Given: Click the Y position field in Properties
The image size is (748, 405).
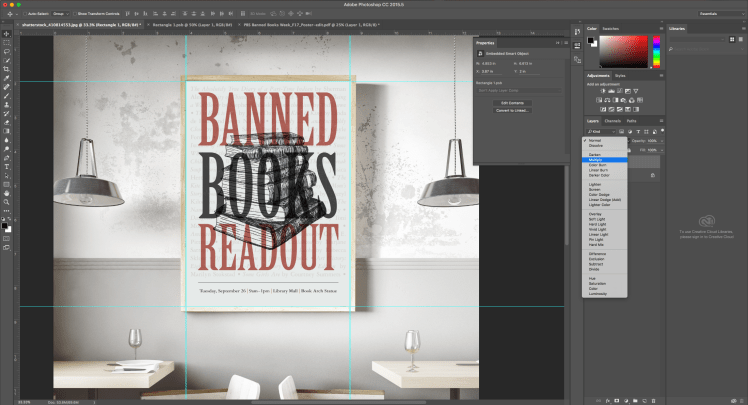Looking at the screenshot, I should [530, 72].
